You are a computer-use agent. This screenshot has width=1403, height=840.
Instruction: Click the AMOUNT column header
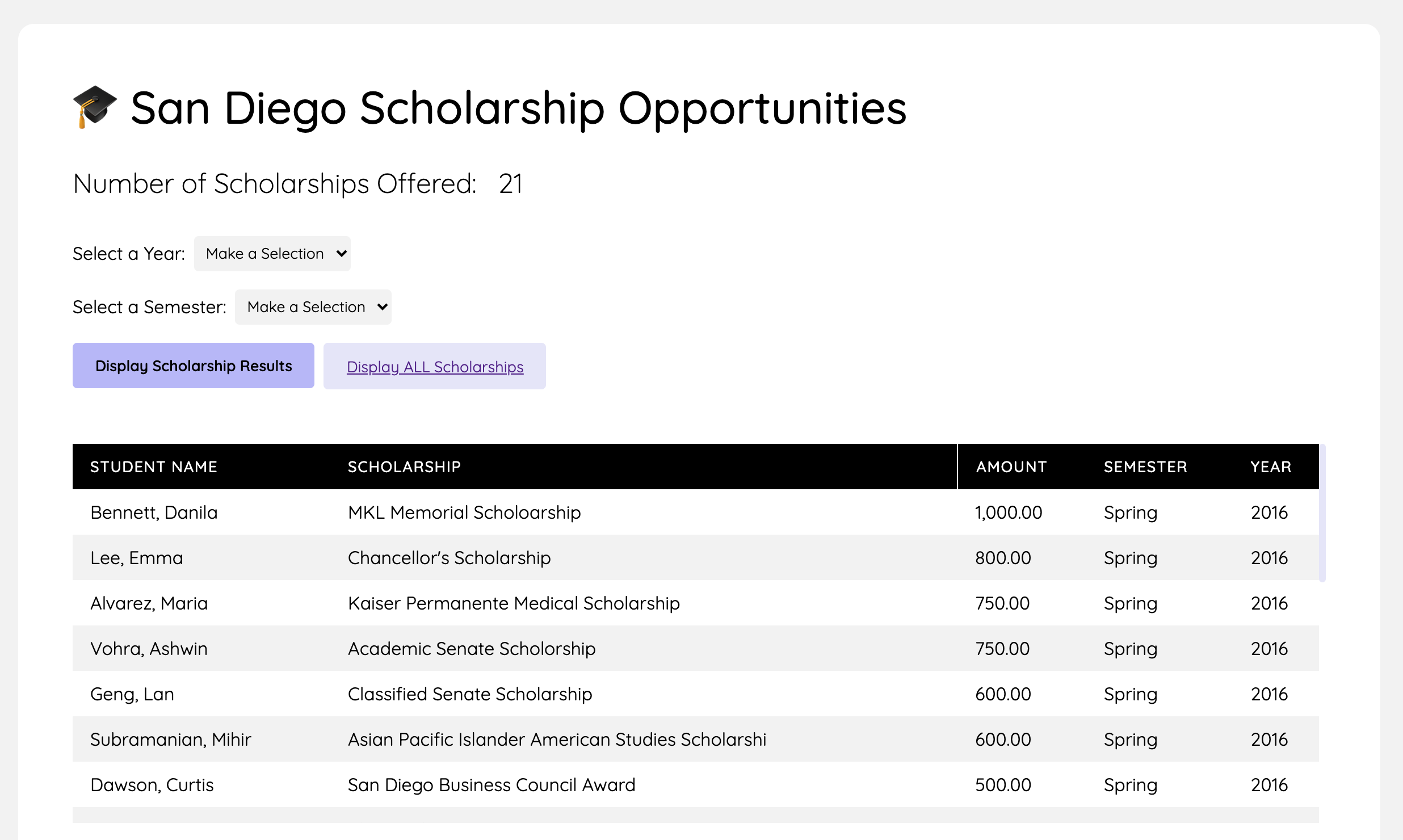[x=1011, y=467]
